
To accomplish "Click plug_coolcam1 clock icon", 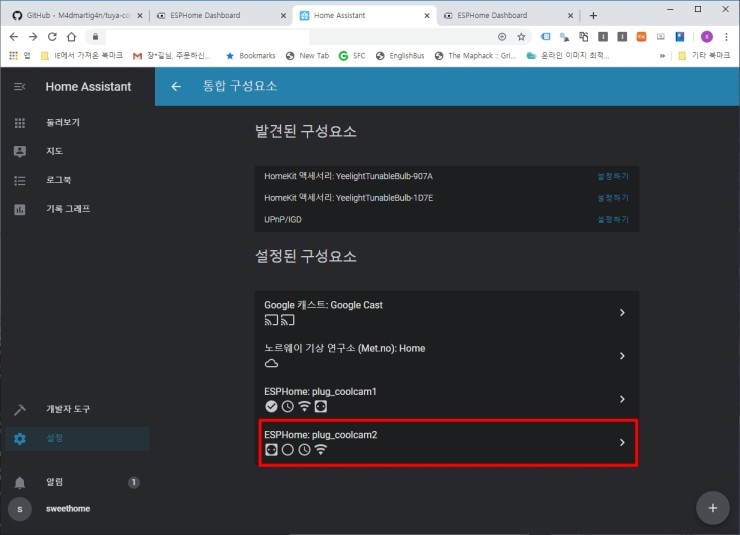I will tap(287, 406).
